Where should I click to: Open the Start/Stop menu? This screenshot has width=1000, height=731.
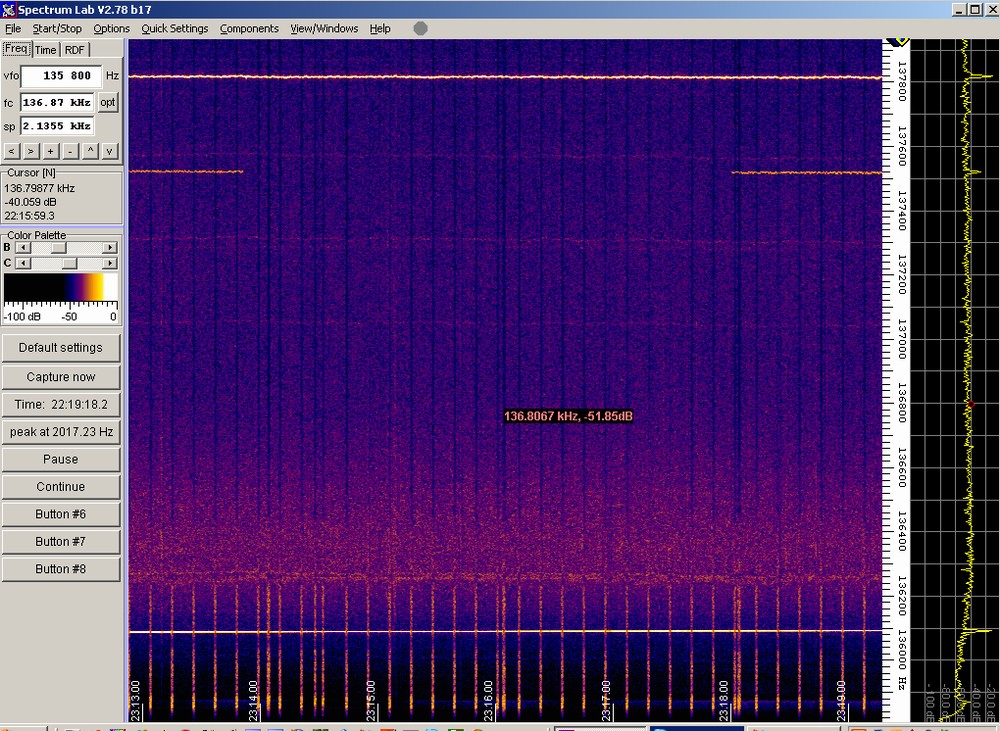tap(57, 29)
